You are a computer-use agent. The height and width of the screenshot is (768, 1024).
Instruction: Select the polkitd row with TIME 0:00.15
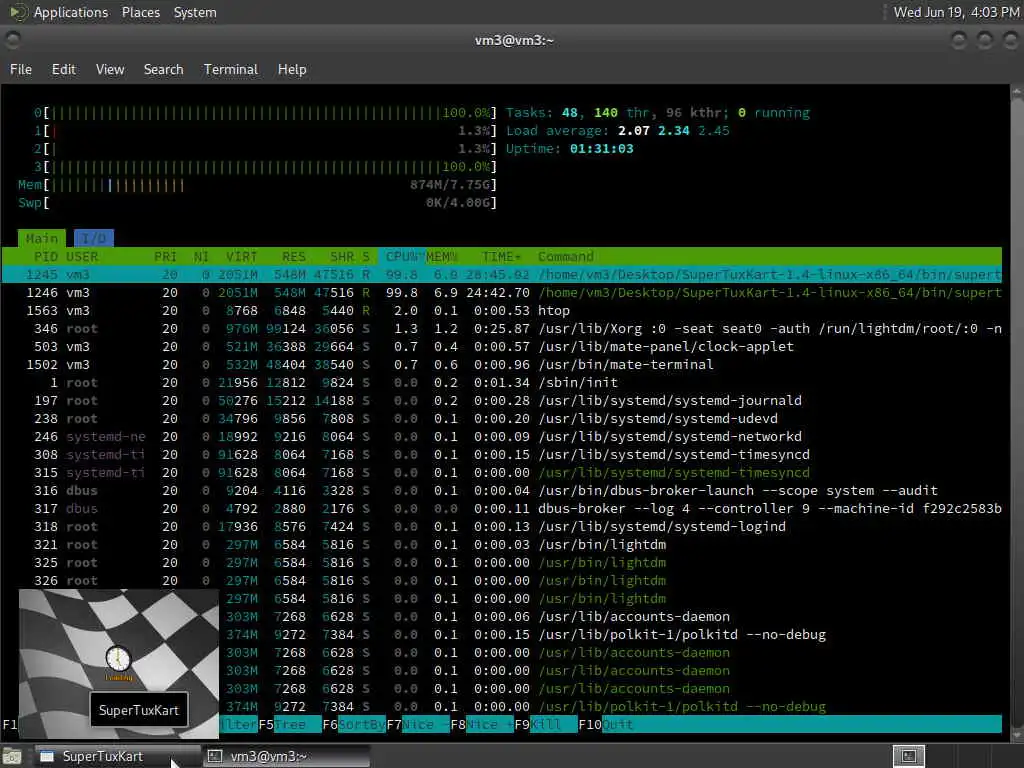tap(610, 635)
